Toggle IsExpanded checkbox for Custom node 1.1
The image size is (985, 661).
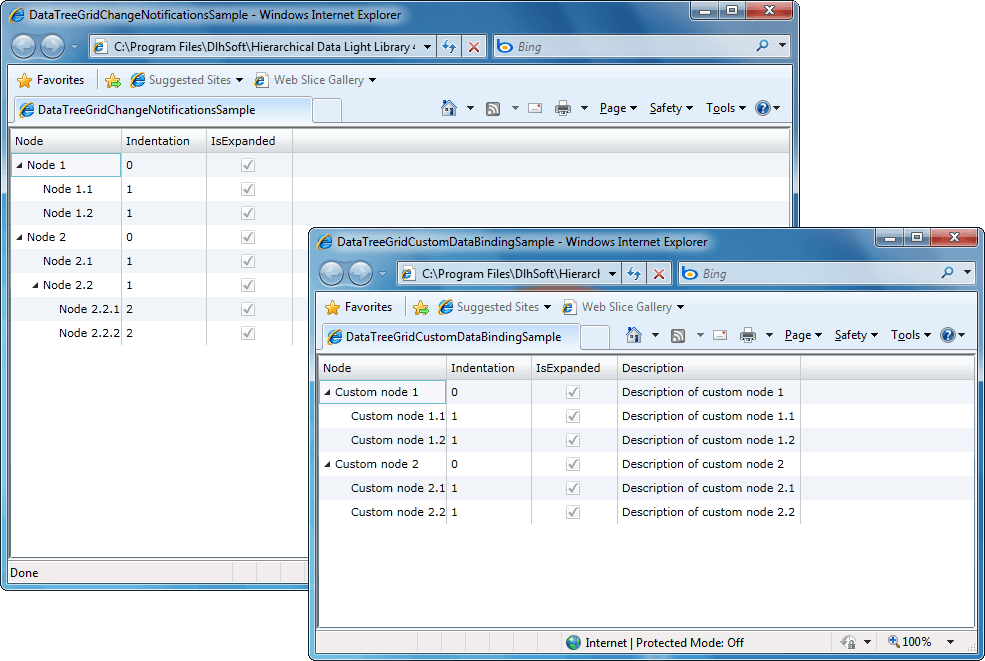click(x=573, y=416)
